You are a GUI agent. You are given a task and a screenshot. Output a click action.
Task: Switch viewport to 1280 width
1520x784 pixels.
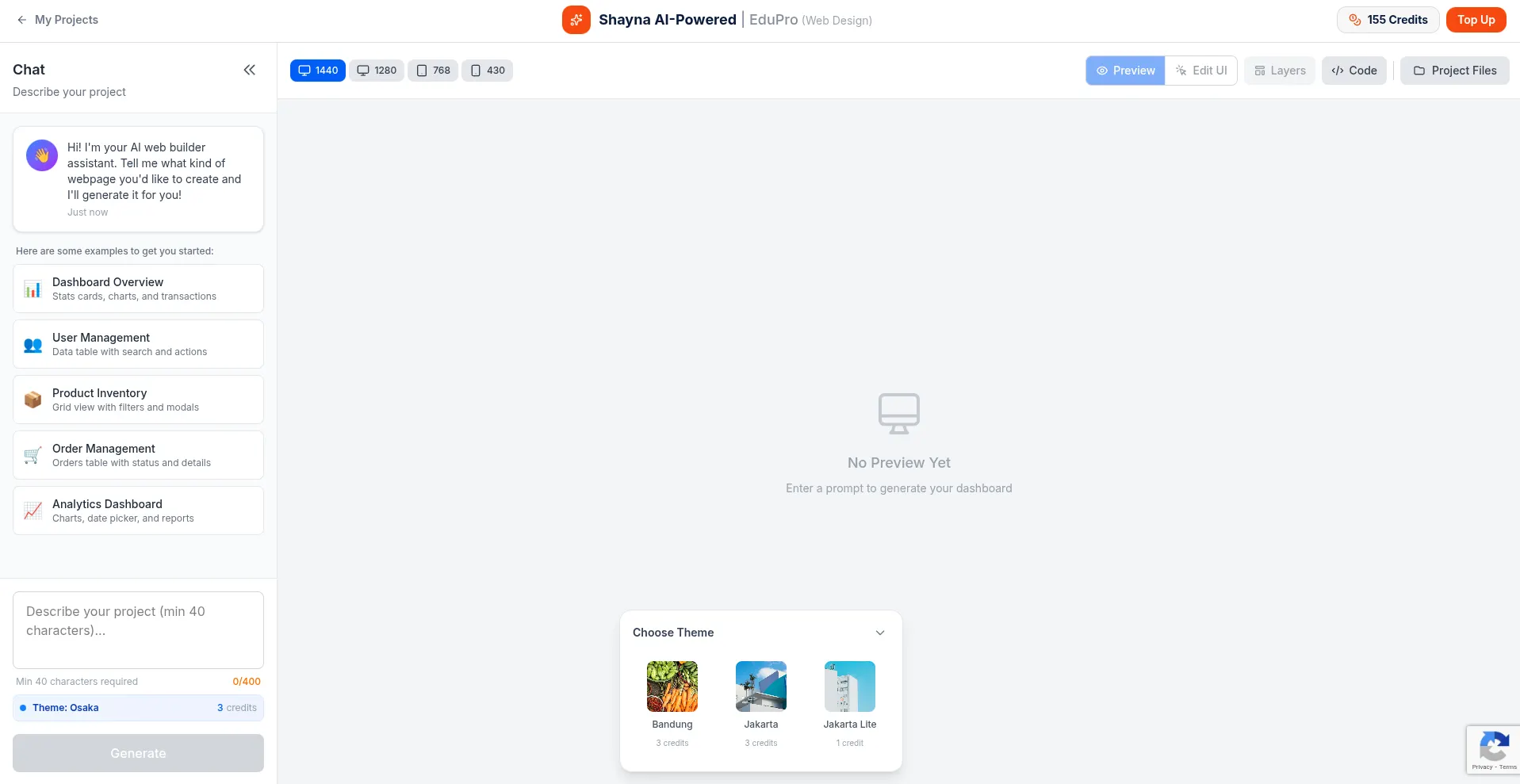377,71
